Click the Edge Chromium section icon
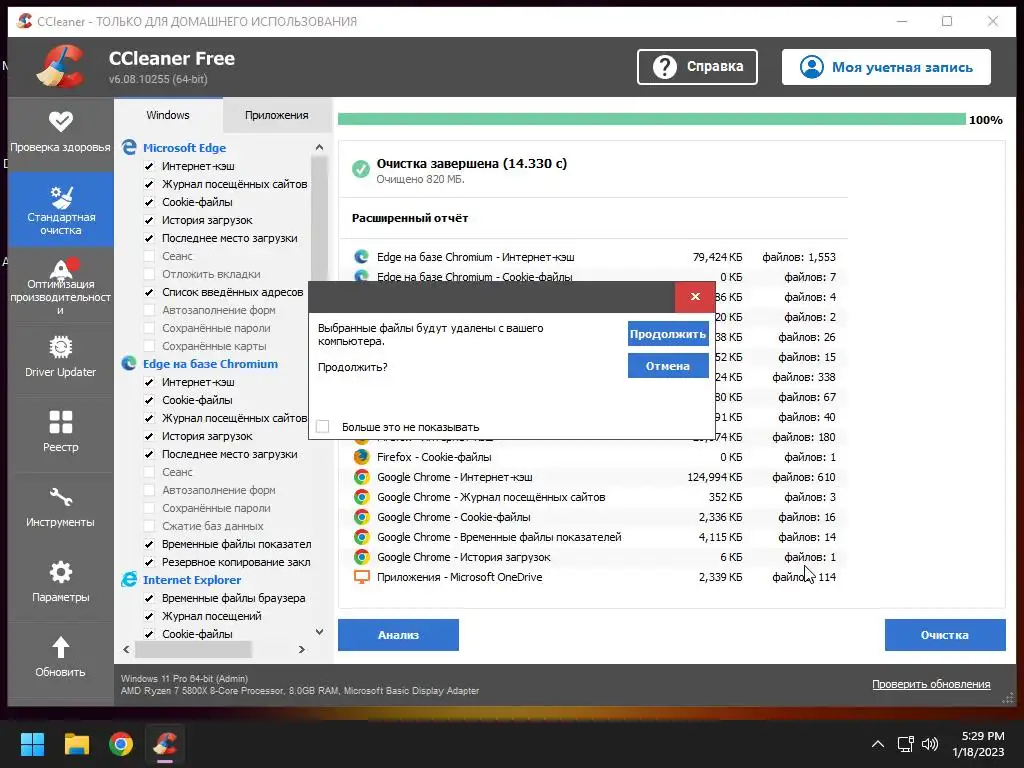The height and width of the screenshot is (768, 1024). pyautogui.click(x=129, y=364)
